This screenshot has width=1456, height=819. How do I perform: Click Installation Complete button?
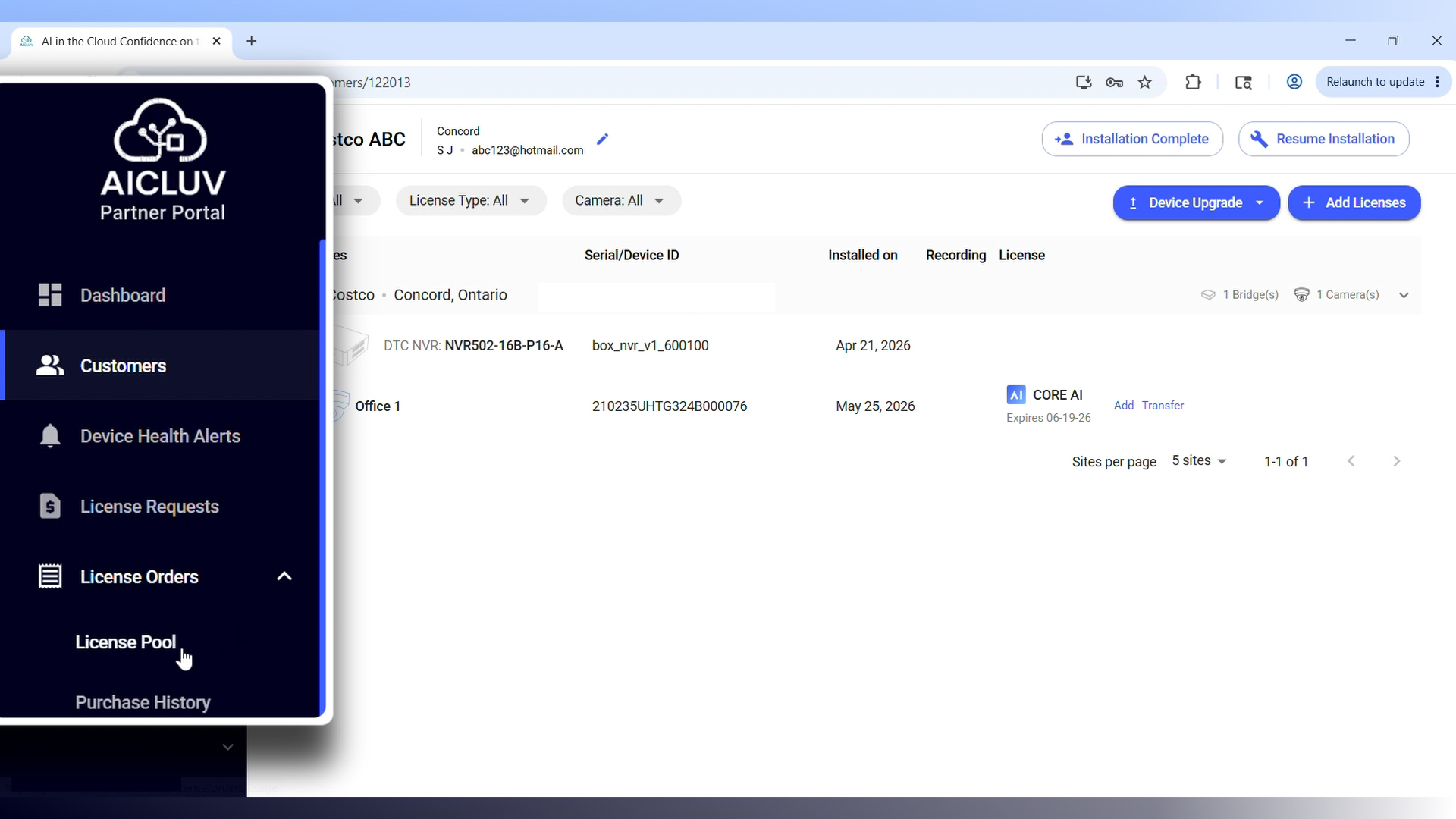point(1132,139)
